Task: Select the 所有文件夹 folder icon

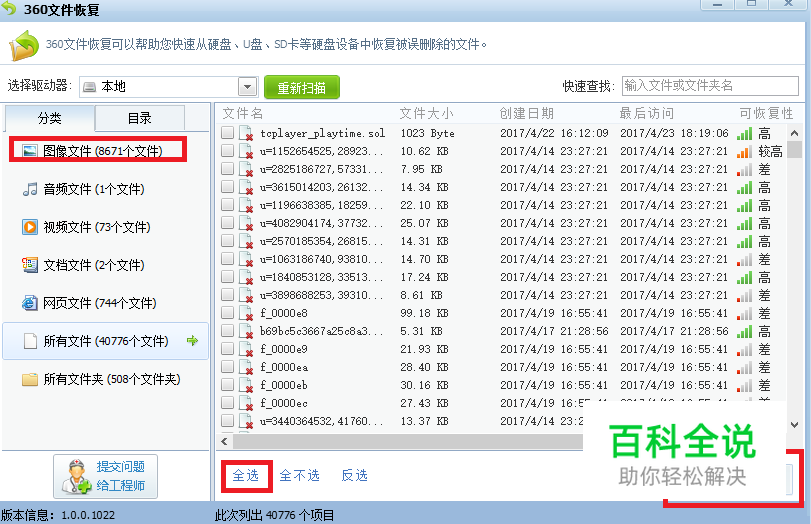Action: click(x=30, y=379)
